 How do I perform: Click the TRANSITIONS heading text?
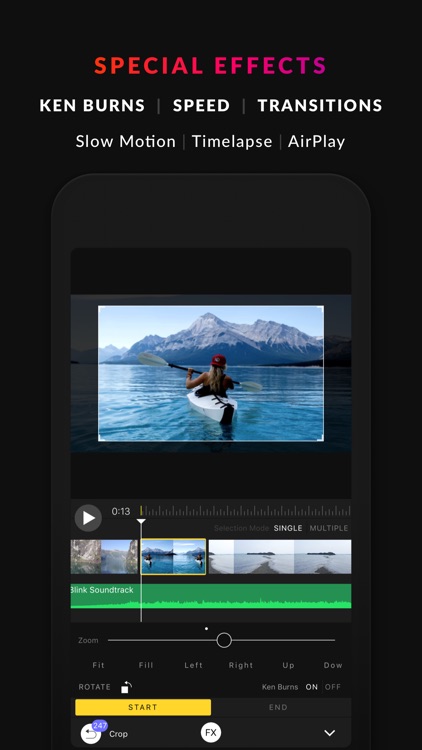pos(320,105)
